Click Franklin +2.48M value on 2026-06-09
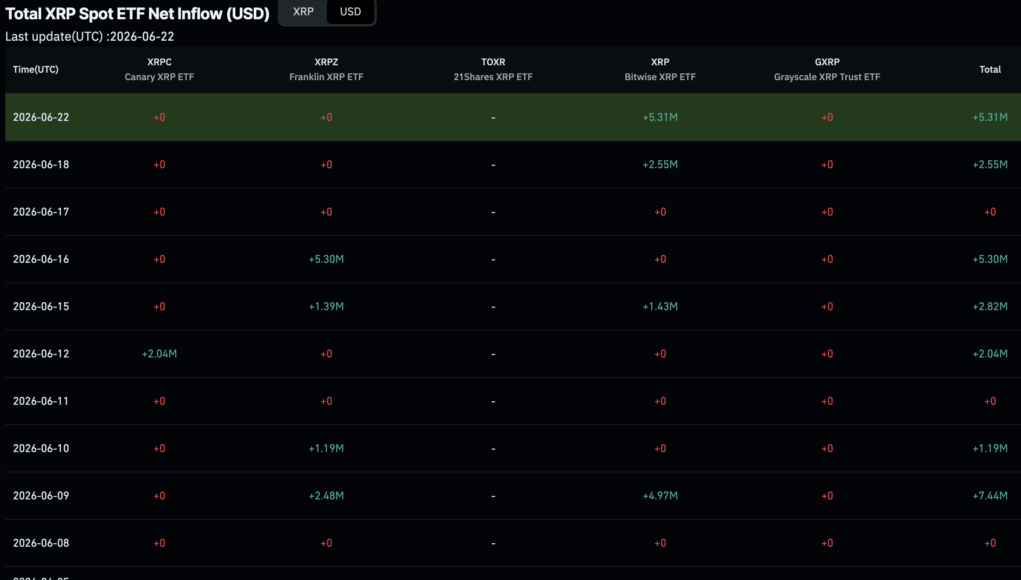Screen dimensions: 1021x580 326,496
